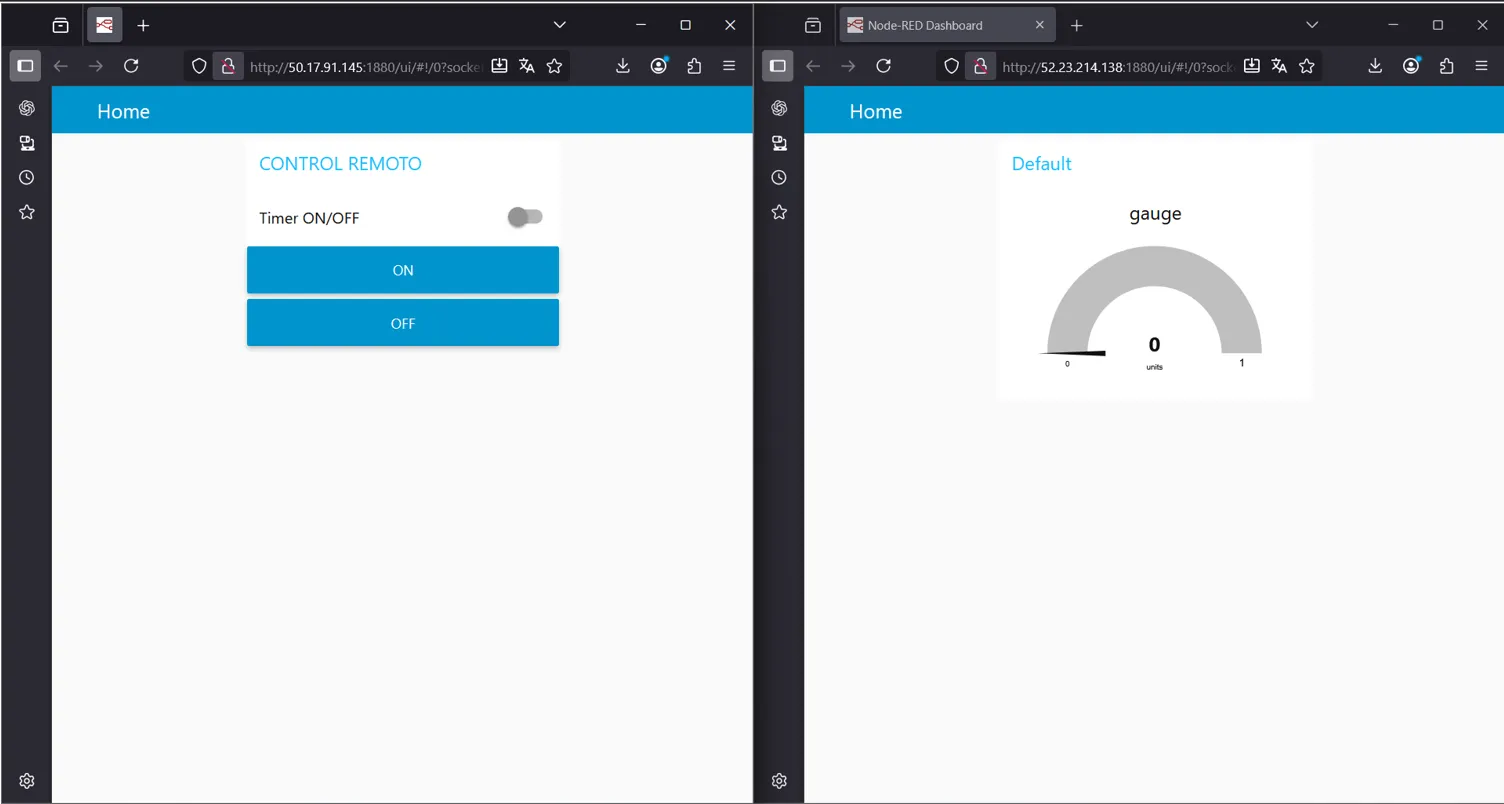The image size is (1504, 804).
Task: Toggle the Timer ON/OFF switch
Action: pyautogui.click(x=524, y=217)
